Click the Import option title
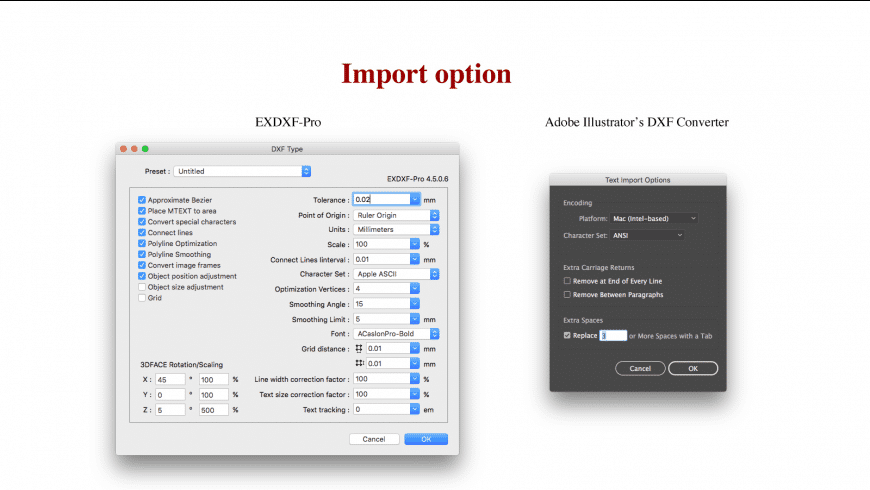 426,74
